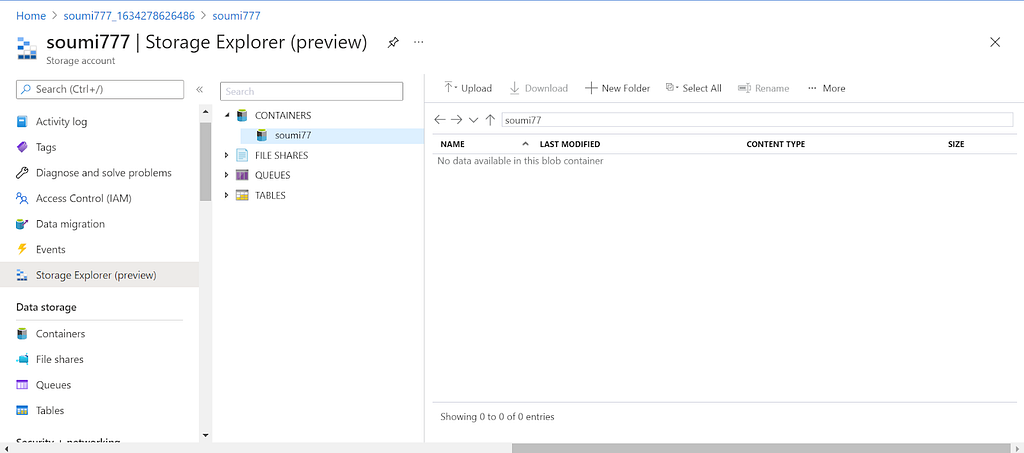Viewport: 1024px width, 453px height.
Task: Collapse the CONTAINERS tree node
Action: point(227,116)
